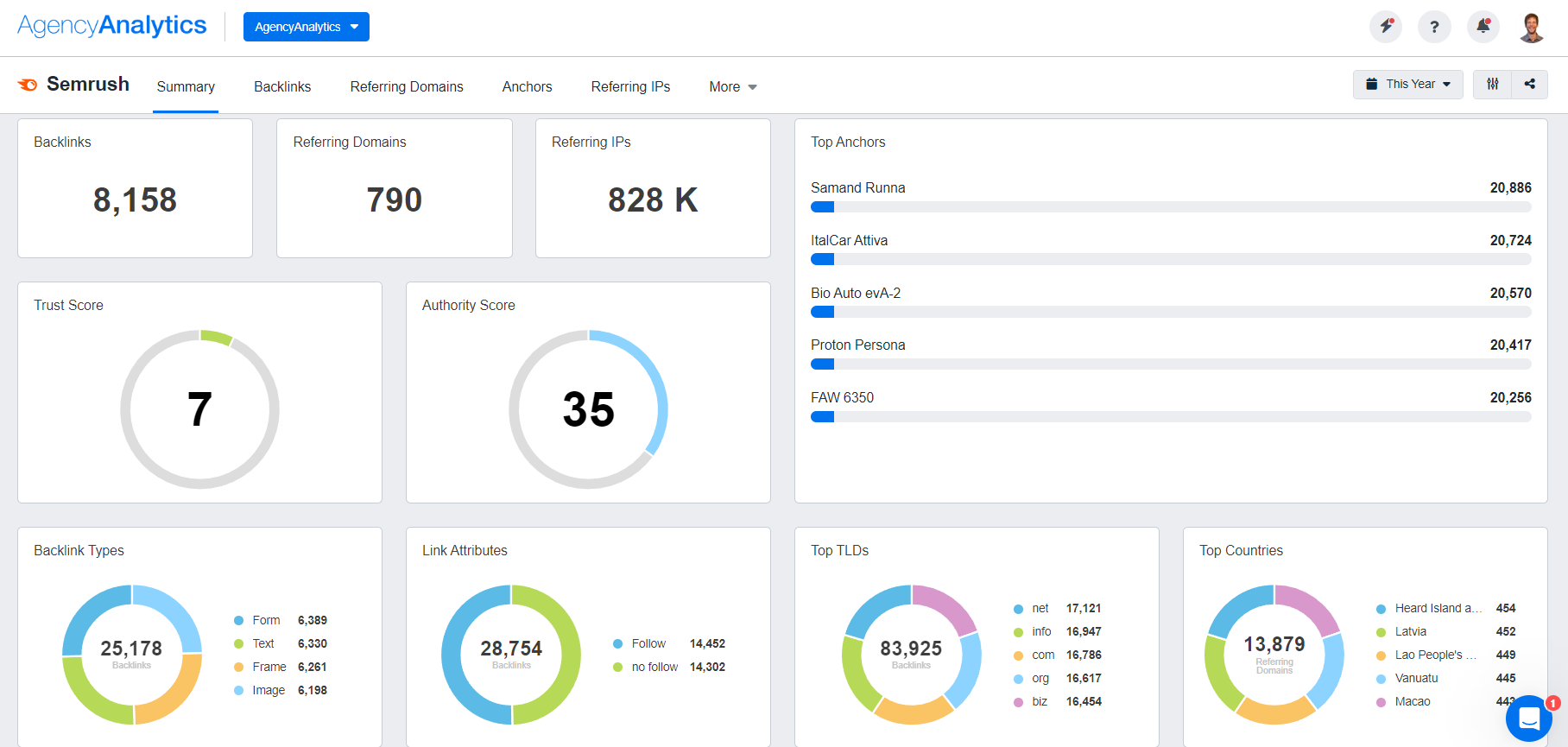Click the AgencyAnalytics logo
The height and width of the screenshot is (747, 1568).
coord(112,26)
